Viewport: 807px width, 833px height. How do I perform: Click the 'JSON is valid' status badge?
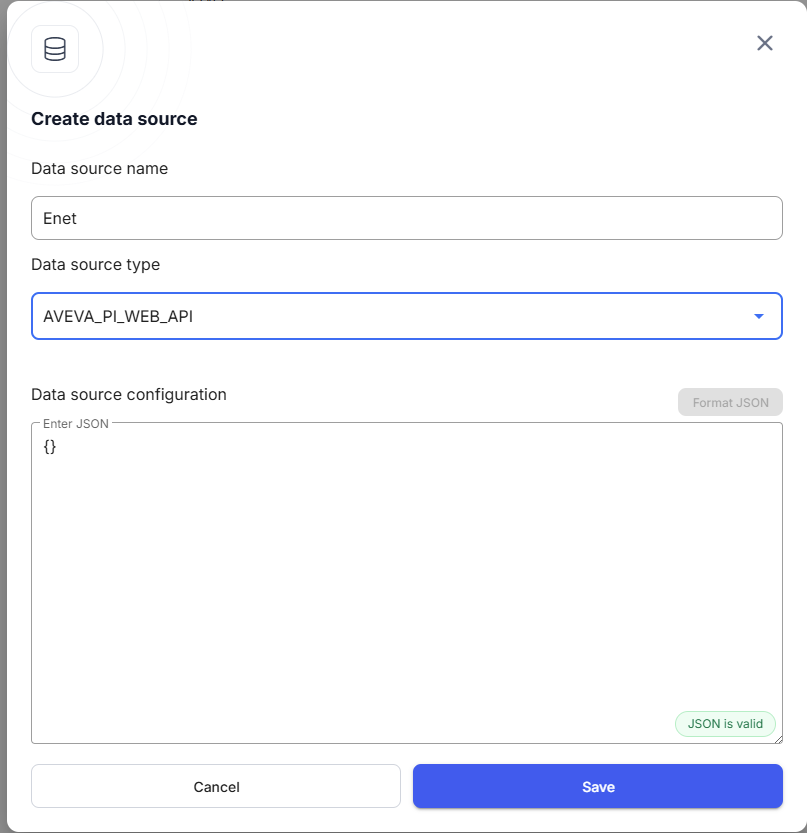[x=725, y=724]
